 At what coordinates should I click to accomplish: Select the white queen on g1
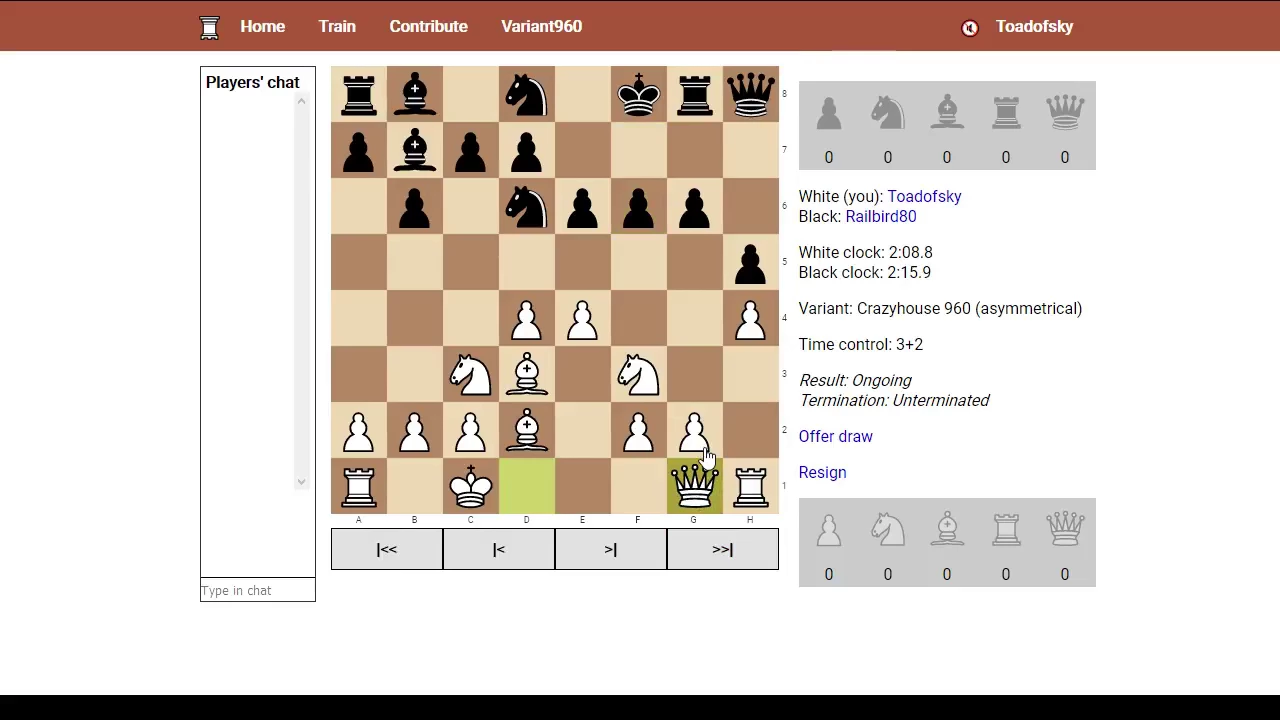coord(694,486)
